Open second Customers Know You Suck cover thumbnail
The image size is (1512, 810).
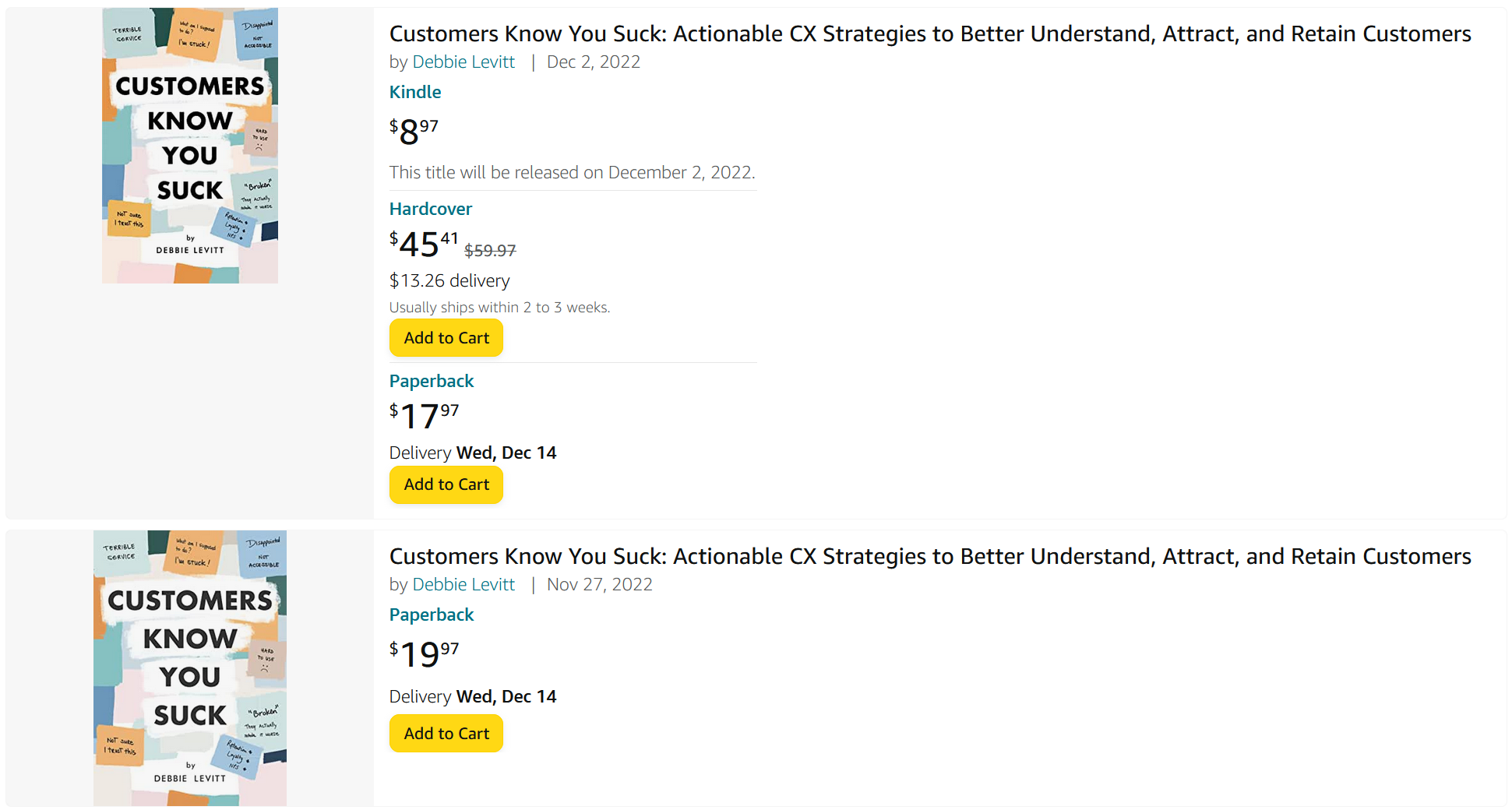click(190, 668)
